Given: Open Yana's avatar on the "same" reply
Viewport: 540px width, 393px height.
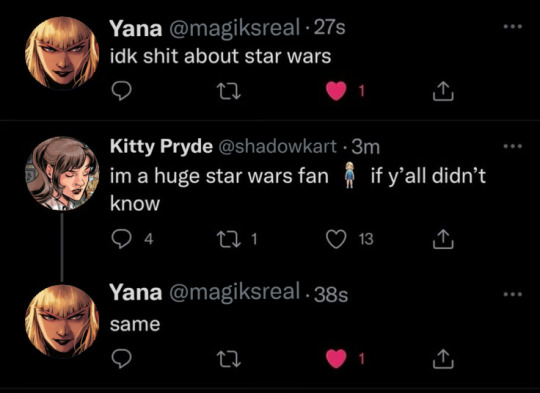Looking at the screenshot, I should pyautogui.click(x=62, y=321).
